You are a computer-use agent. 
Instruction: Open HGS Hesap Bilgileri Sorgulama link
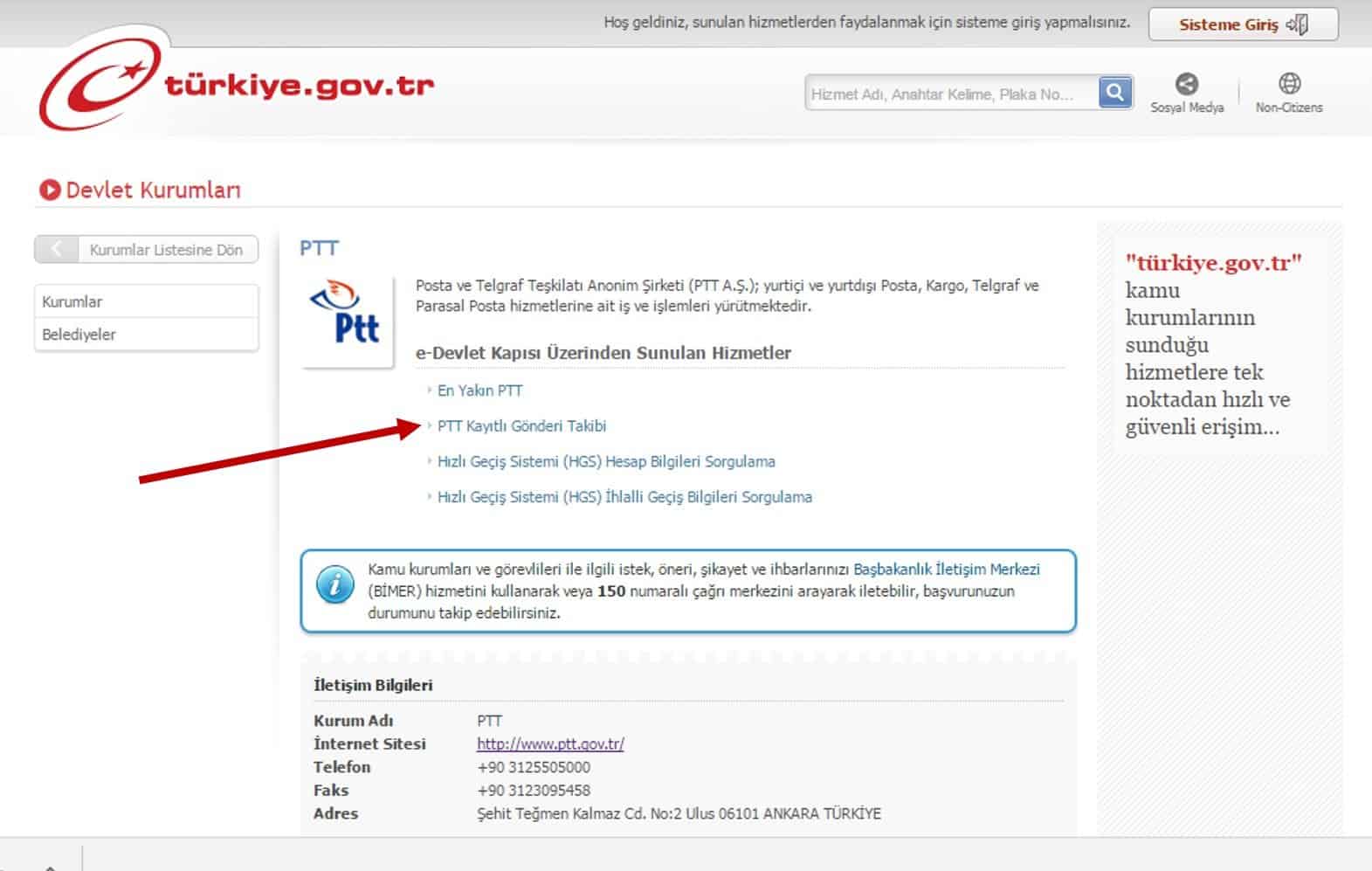click(x=606, y=461)
